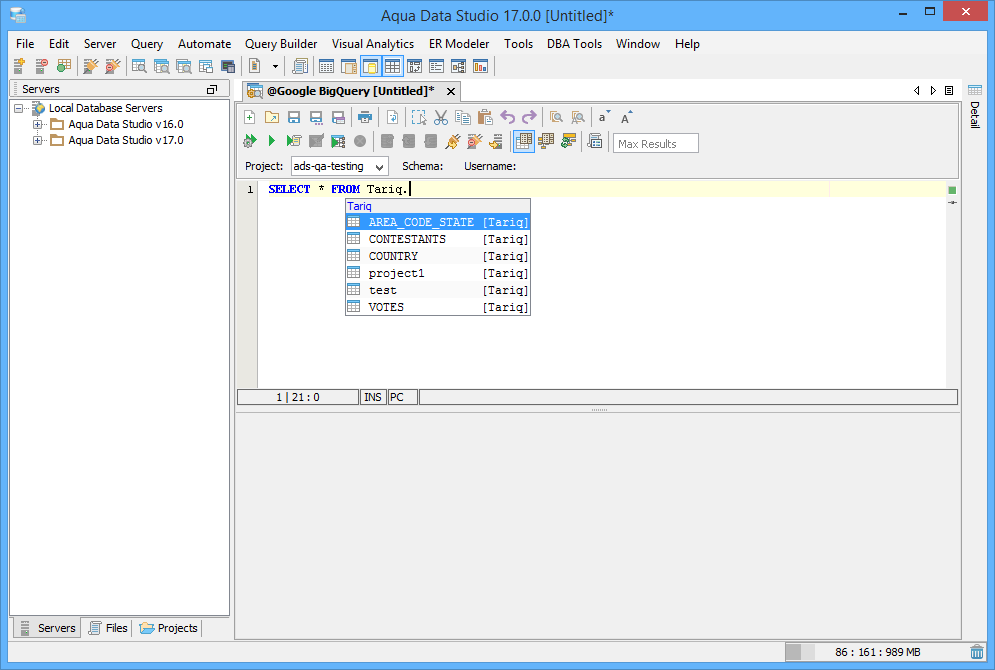This screenshot has height=670, width=995.
Task: Click the green status marker in editor margin
Action: click(x=952, y=190)
